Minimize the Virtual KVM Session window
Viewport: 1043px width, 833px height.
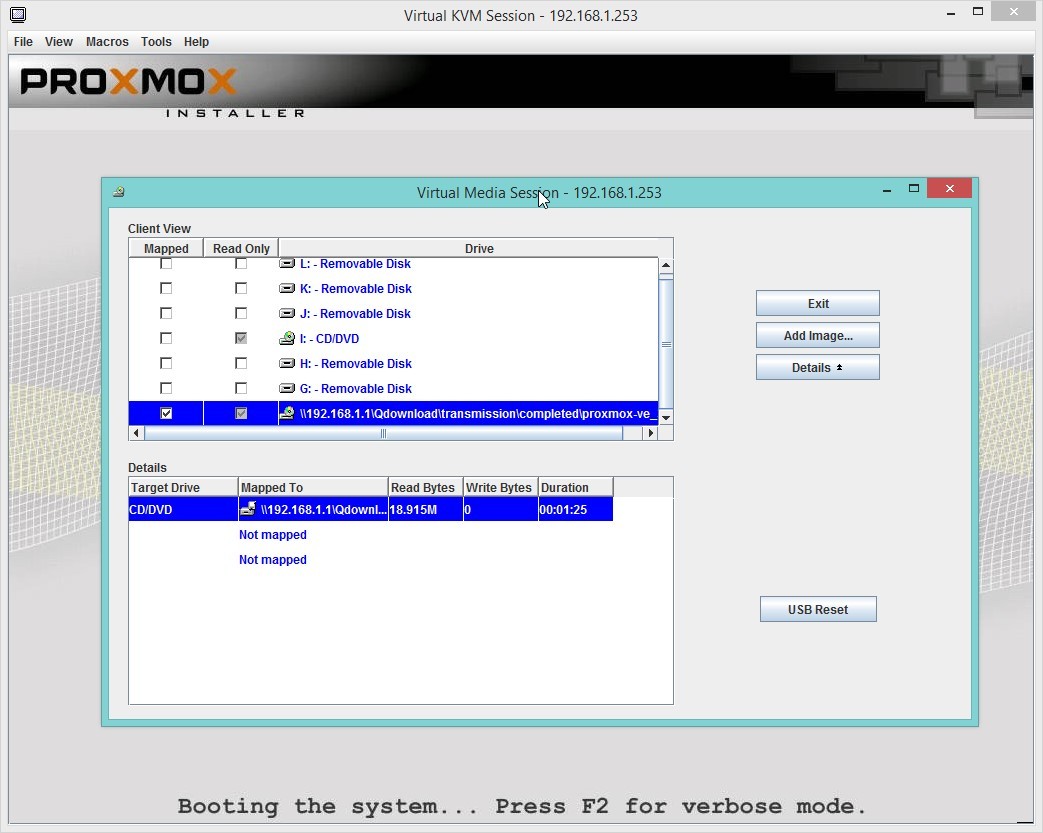tap(951, 13)
